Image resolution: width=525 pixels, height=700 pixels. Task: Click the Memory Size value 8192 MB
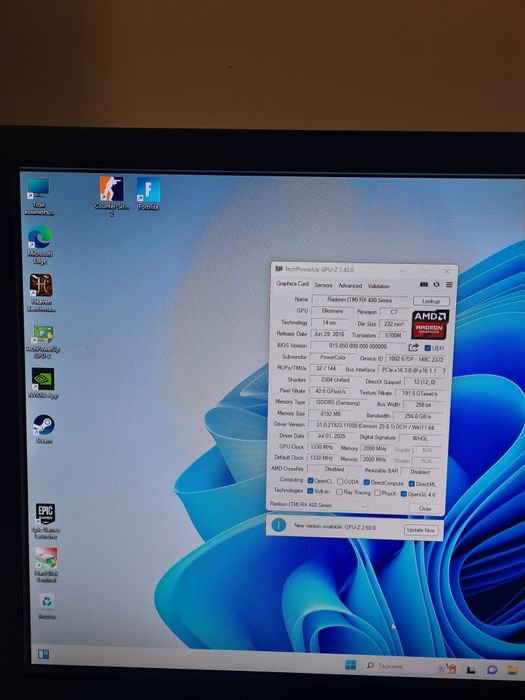[330, 414]
